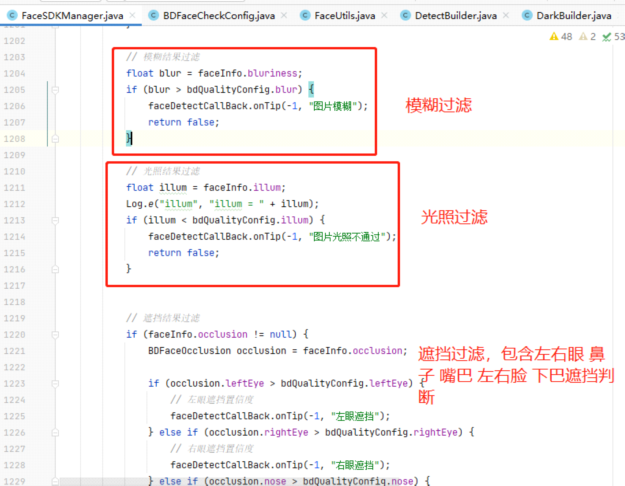Close the DetectBuilder.java tab

click(506, 16)
